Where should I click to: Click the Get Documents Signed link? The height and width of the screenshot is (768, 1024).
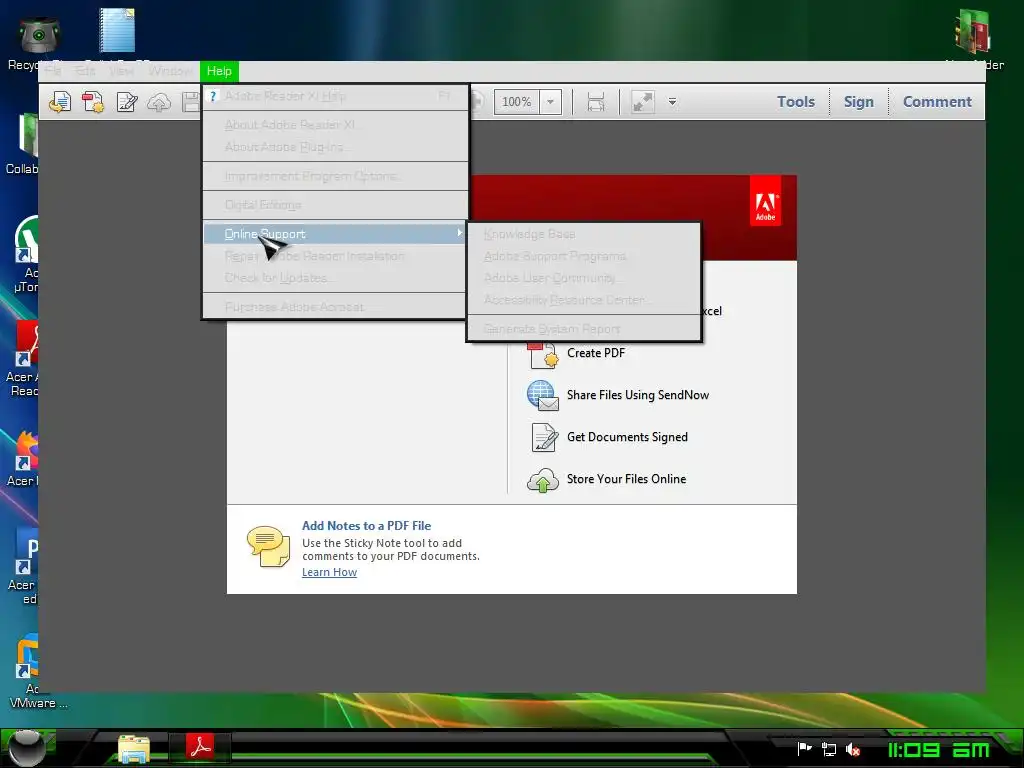[627, 437]
